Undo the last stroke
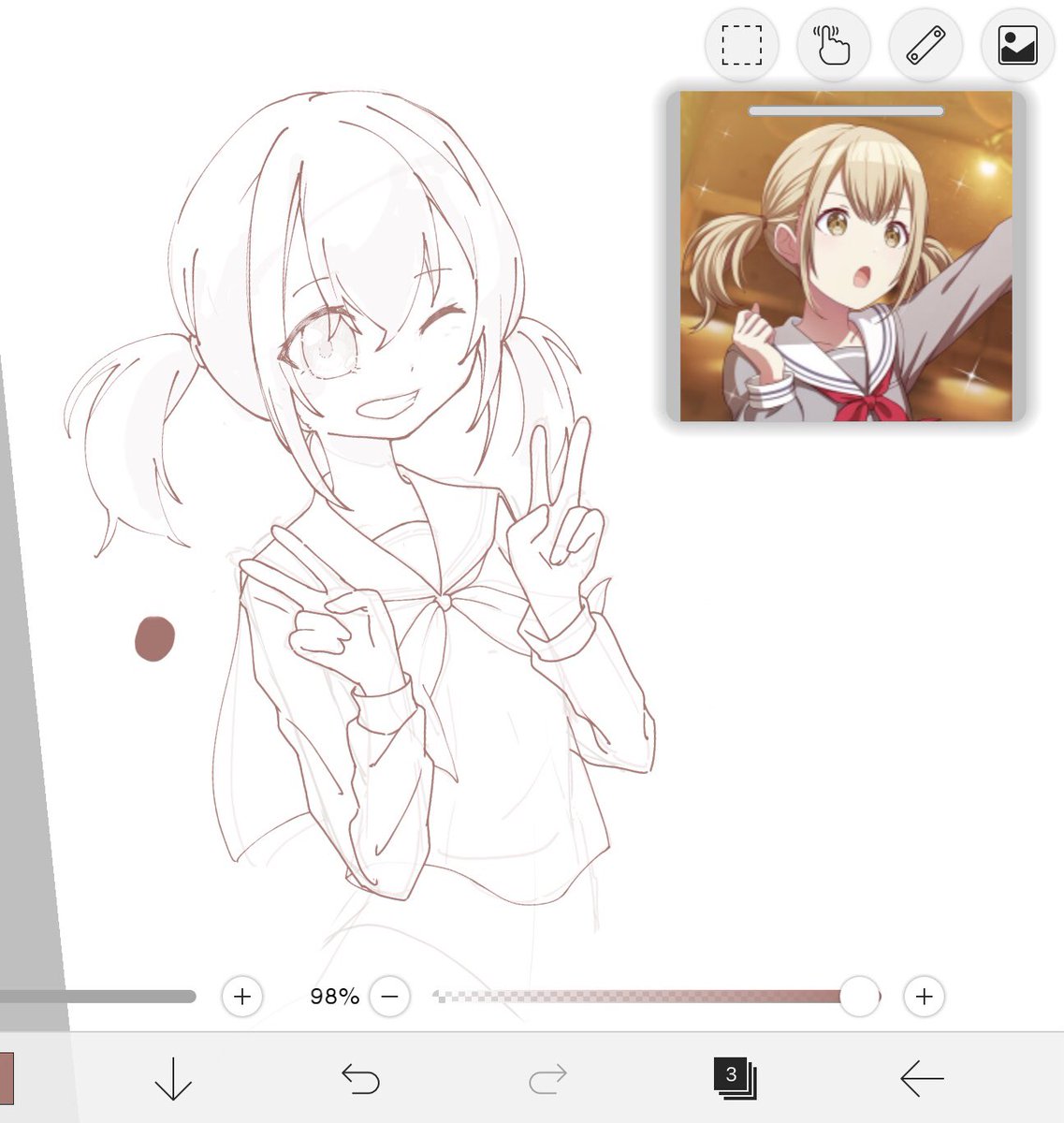This screenshot has height=1123, width=1064. pyautogui.click(x=360, y=1079)
